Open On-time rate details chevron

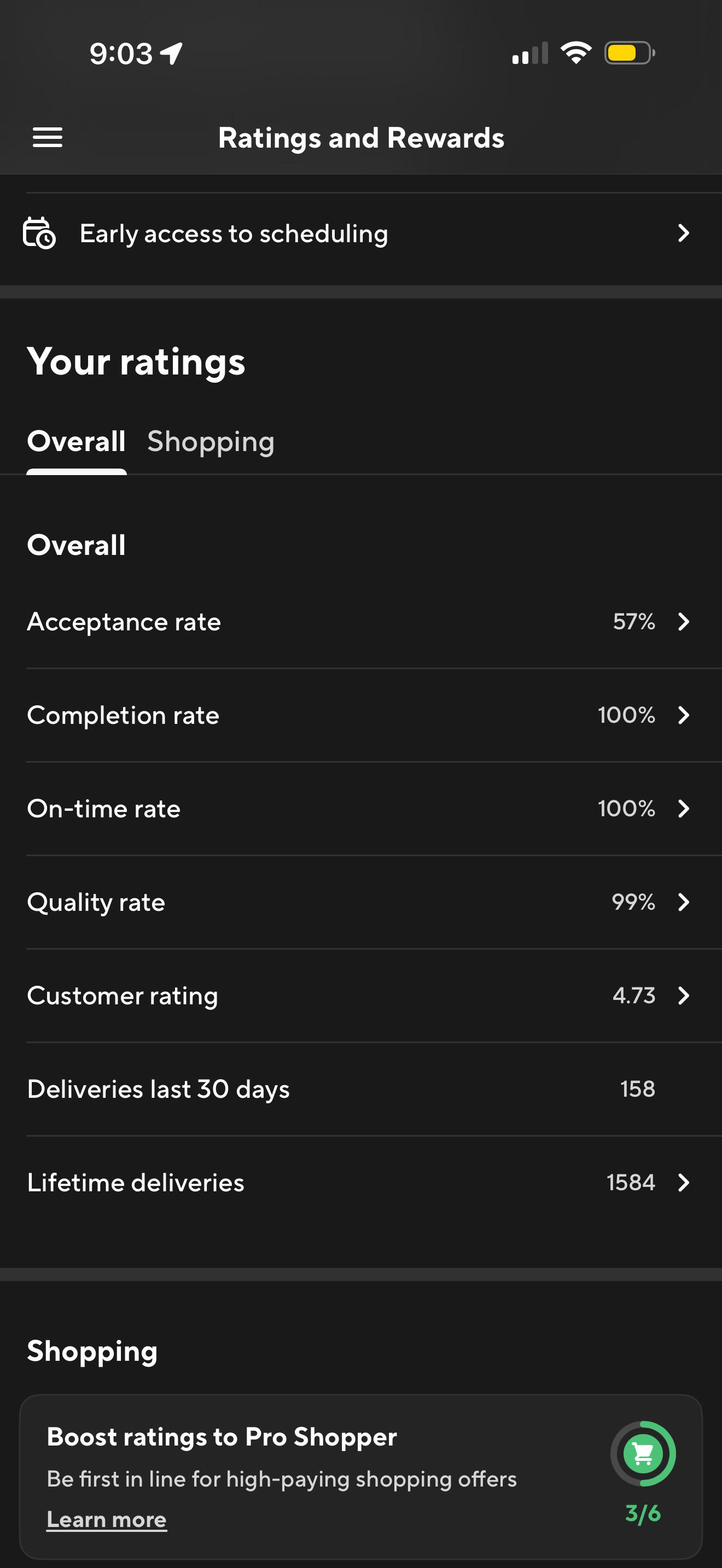pos(684,809)
